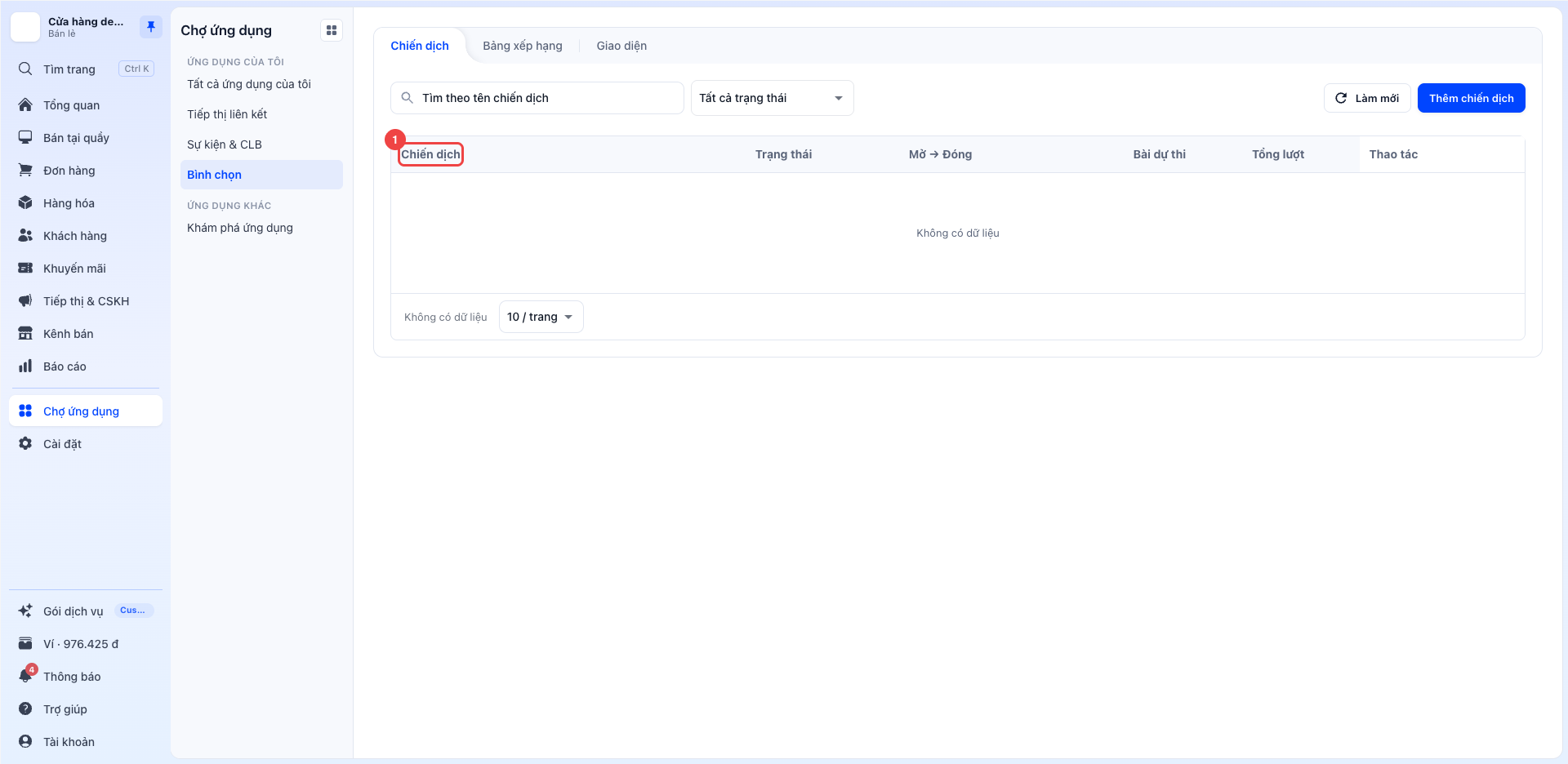Switch to the Bảng xếp hạng tab
The height and width of the screenshot is (764, 1568).
point(523,46)
